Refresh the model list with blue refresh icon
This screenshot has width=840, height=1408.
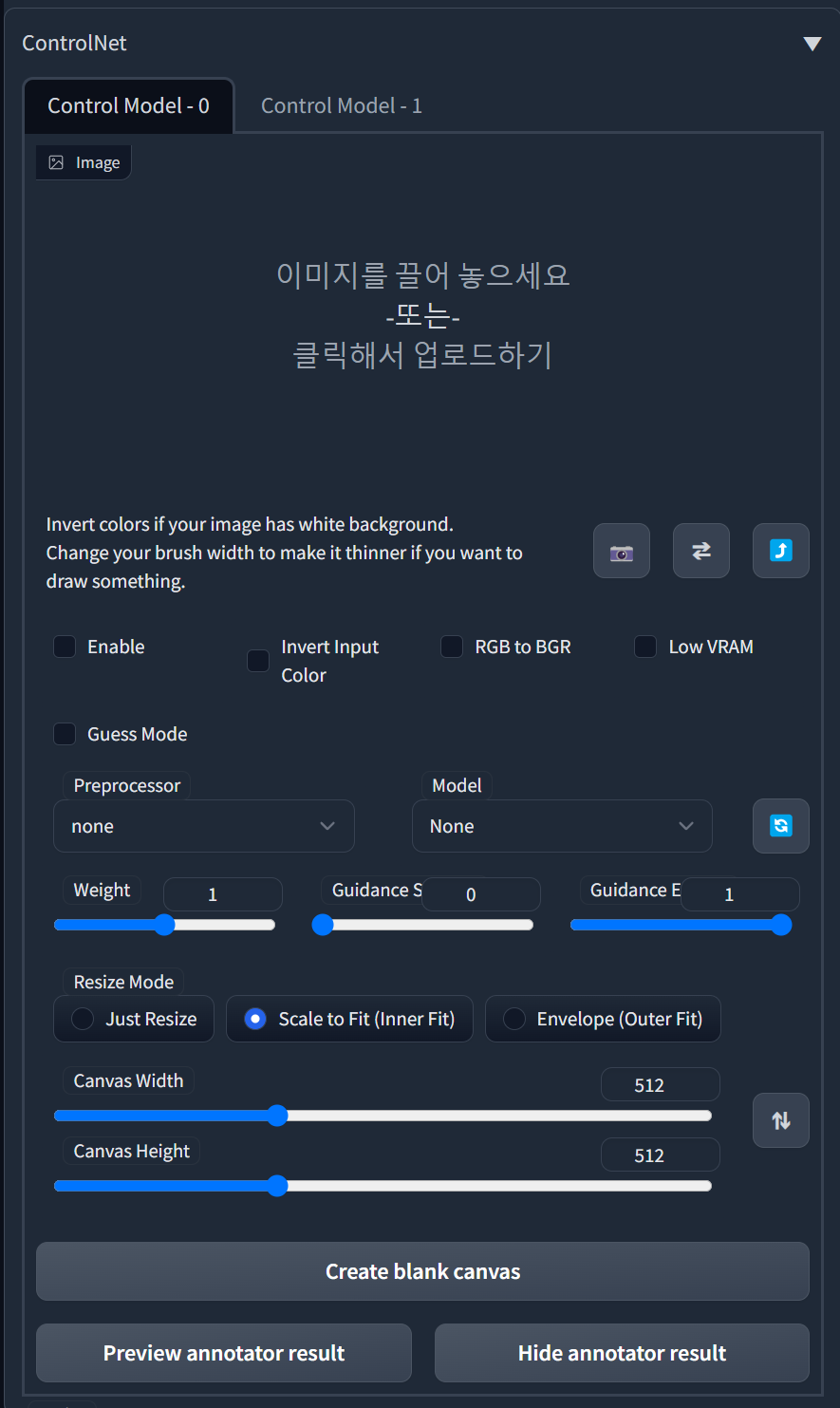[x=781, y=826]
